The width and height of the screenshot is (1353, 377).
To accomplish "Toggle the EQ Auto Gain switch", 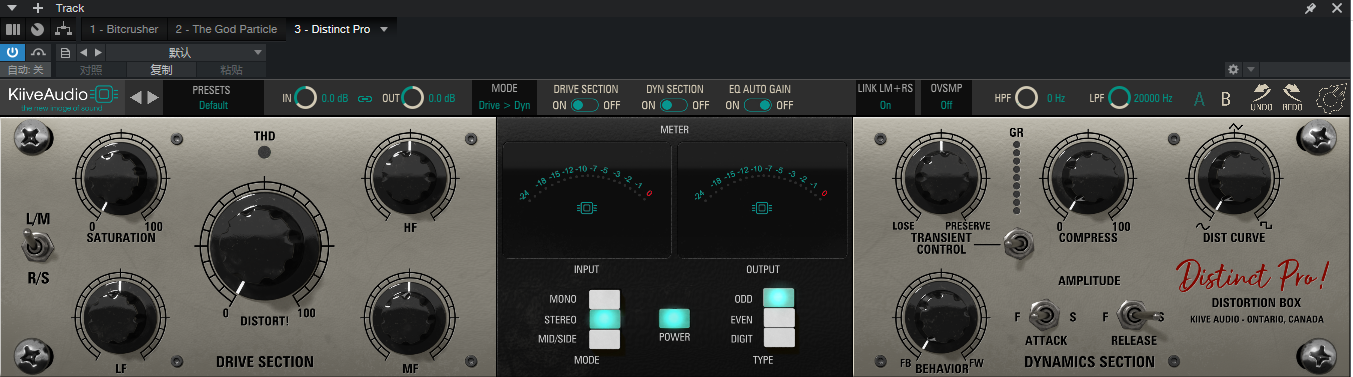I will (759, 105).
